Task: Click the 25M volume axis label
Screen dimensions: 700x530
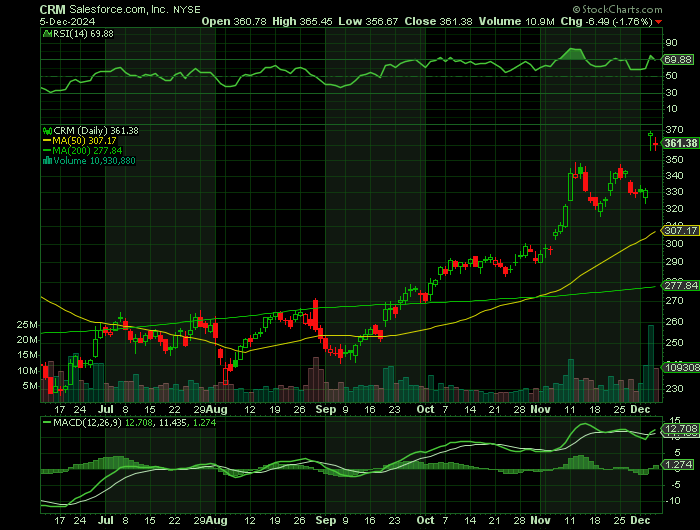Action: tap(27, 325)
